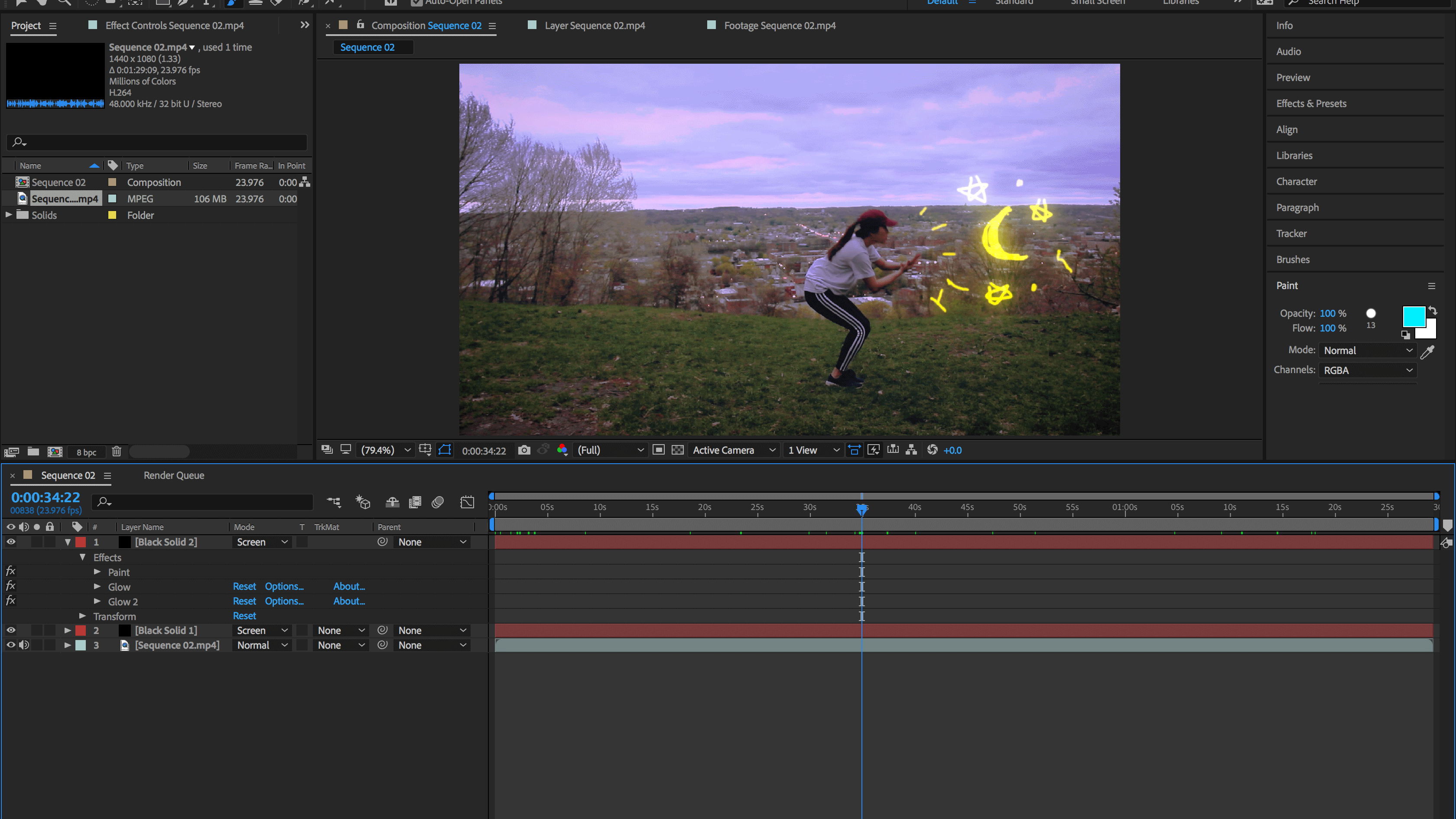This screenshot has width=1456, height=819.
Task: Expand the Paint effect properties
Action: 97,572
